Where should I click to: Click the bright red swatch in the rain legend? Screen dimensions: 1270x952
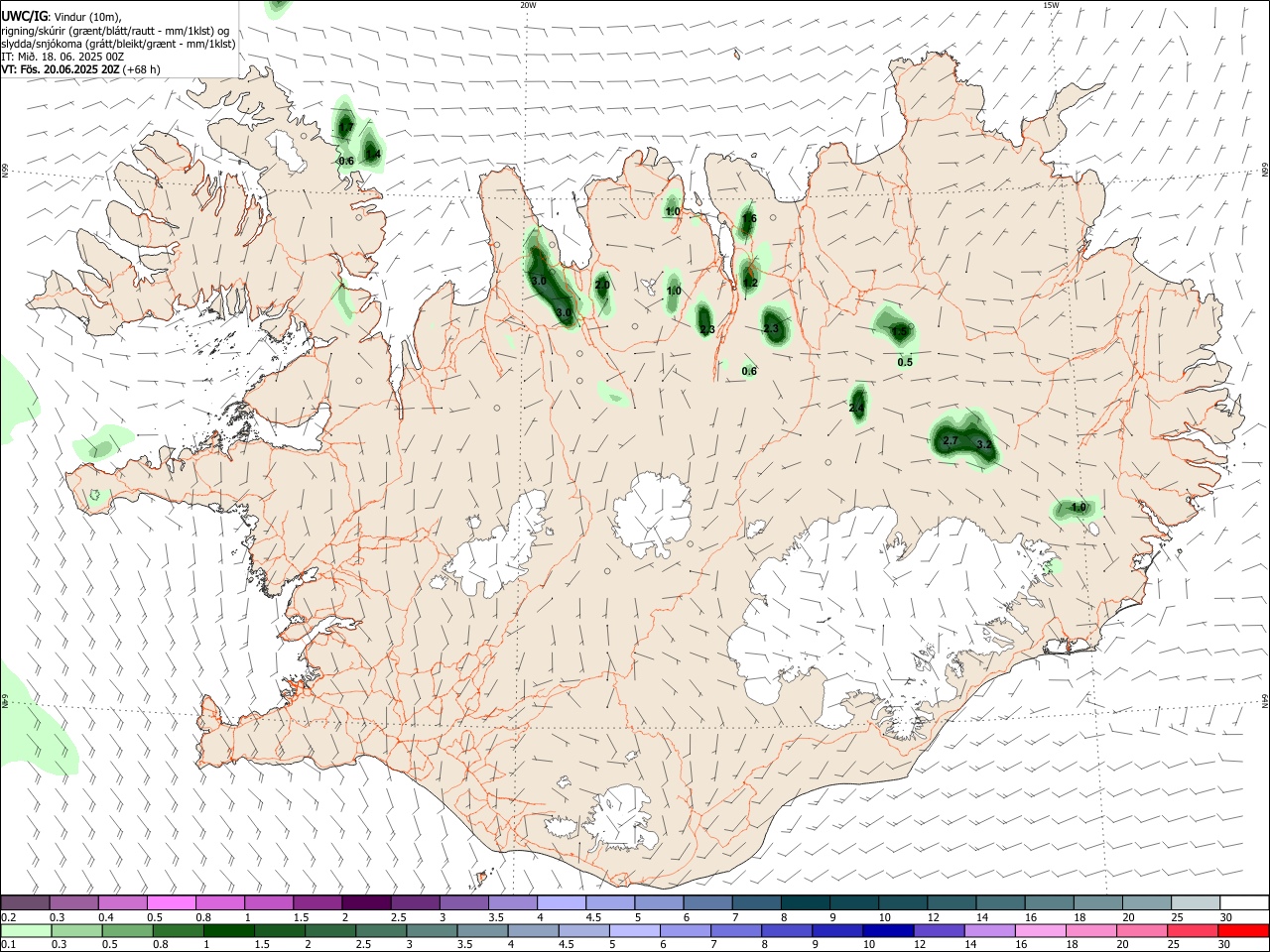[1243, 930]
